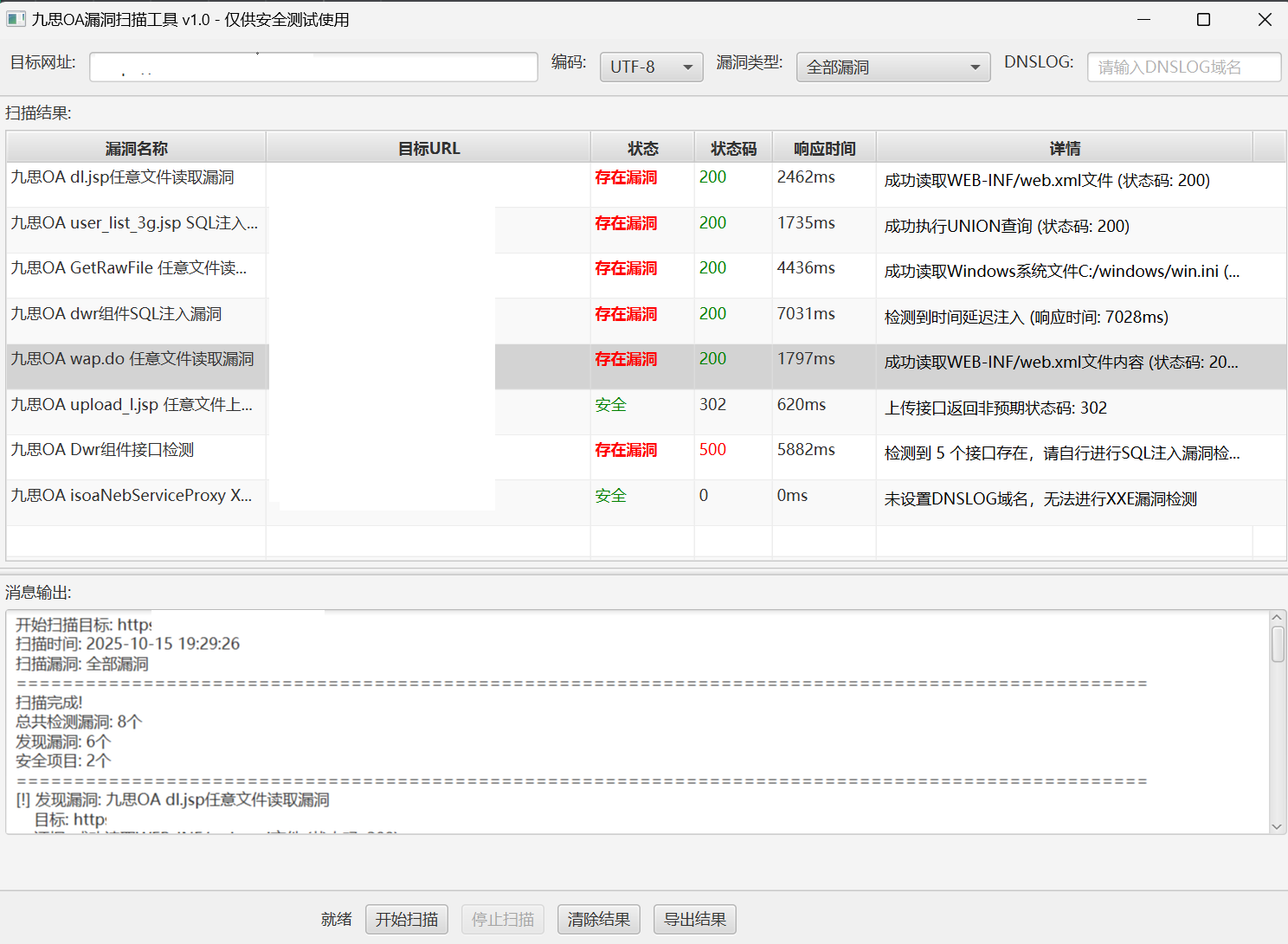This screenshot has height=944, width=1288.
Task: Click detail 上传接口返回非预期状态码: 302
Action: 995,408
